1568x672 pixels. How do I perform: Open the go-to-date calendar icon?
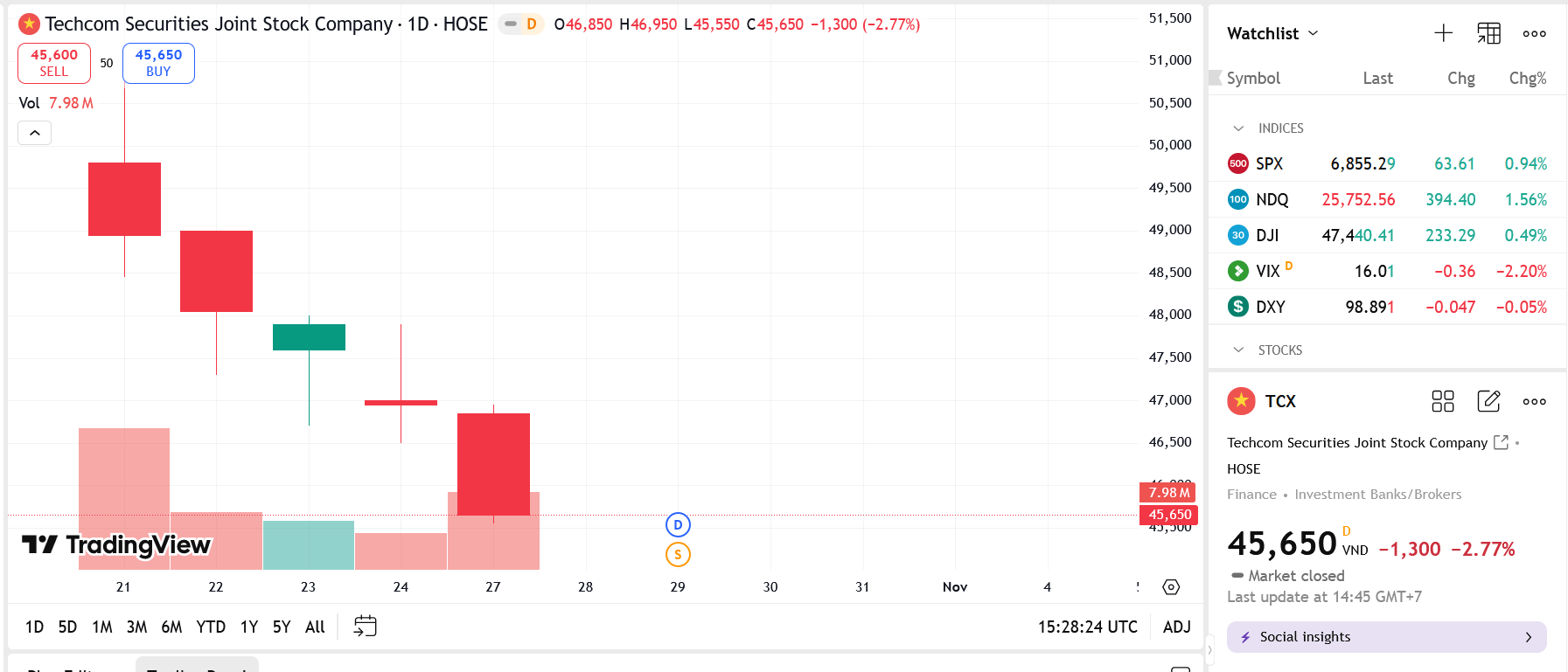coord(365,627)
